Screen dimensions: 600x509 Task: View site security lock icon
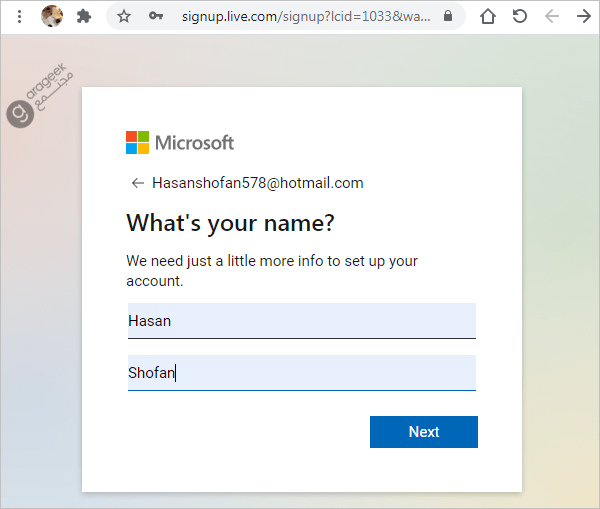pyautogui.click(x=448, y=16)
